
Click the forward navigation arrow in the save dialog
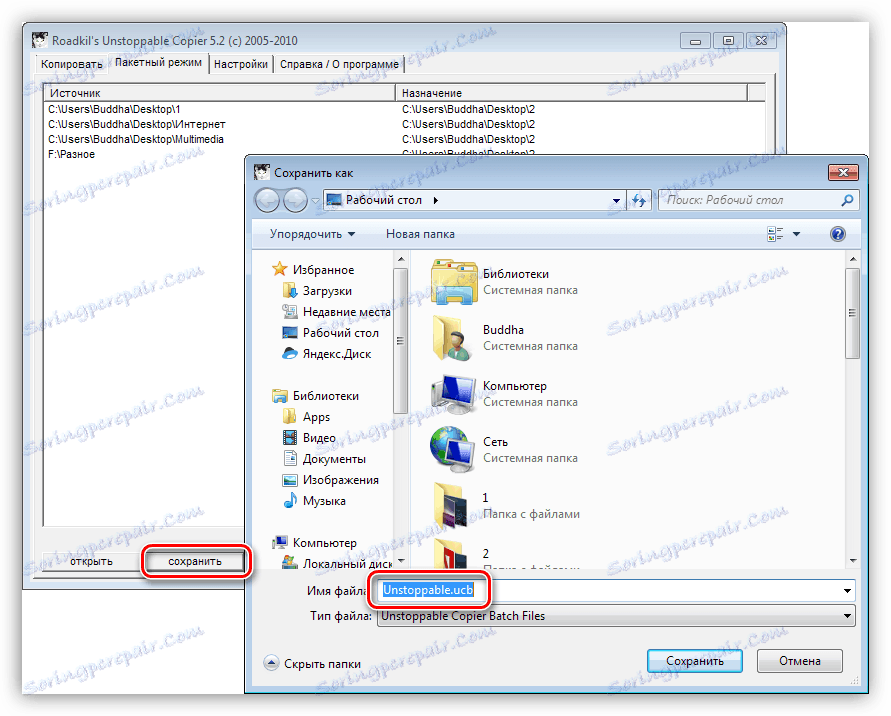click(x=295, y=201)
